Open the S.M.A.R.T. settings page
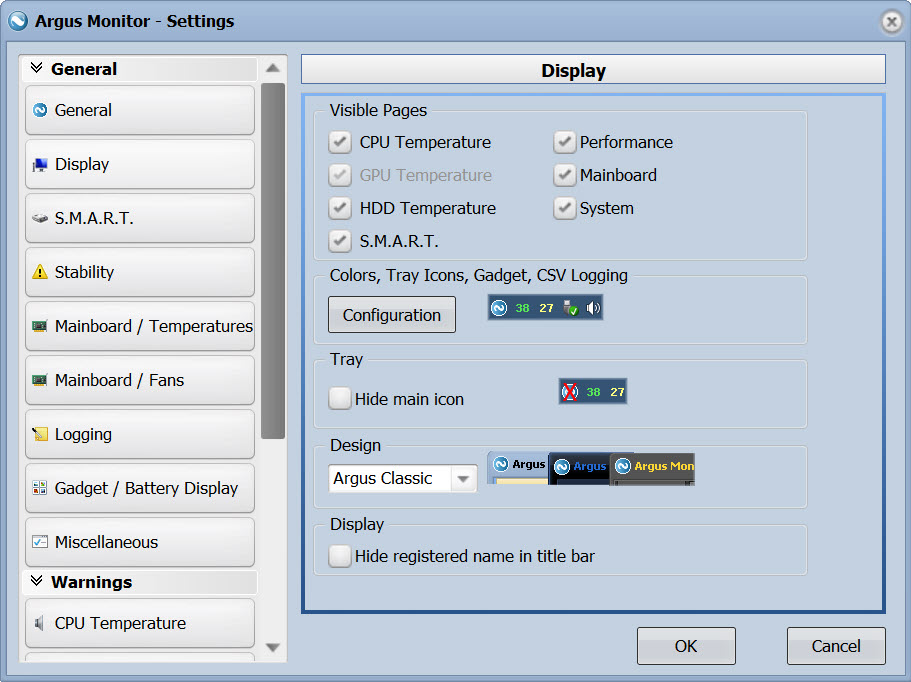 click(140, 218)
